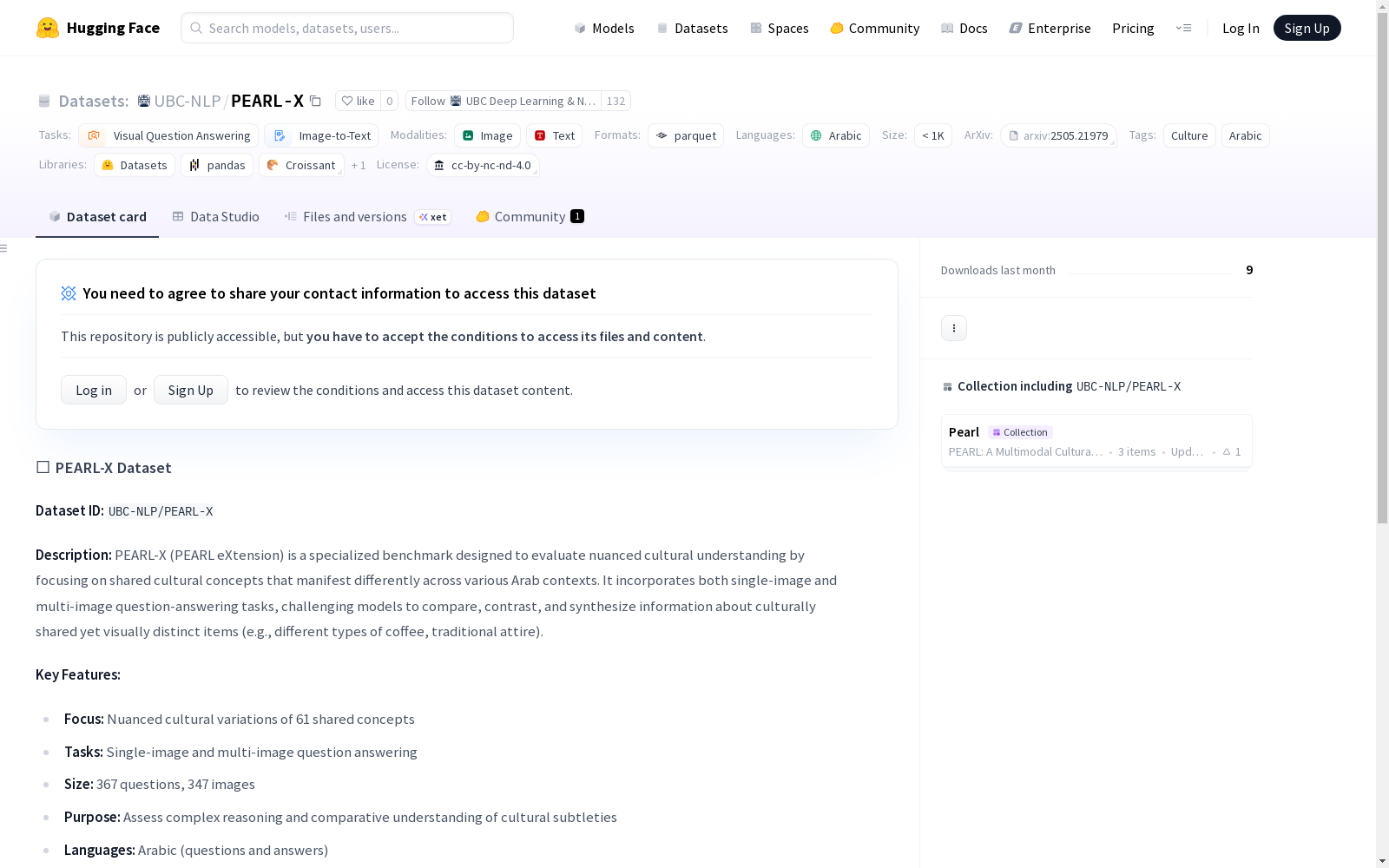Open the Datasets nav item
The height and width of the screenshot is (868, 1389).
point(692,28)
